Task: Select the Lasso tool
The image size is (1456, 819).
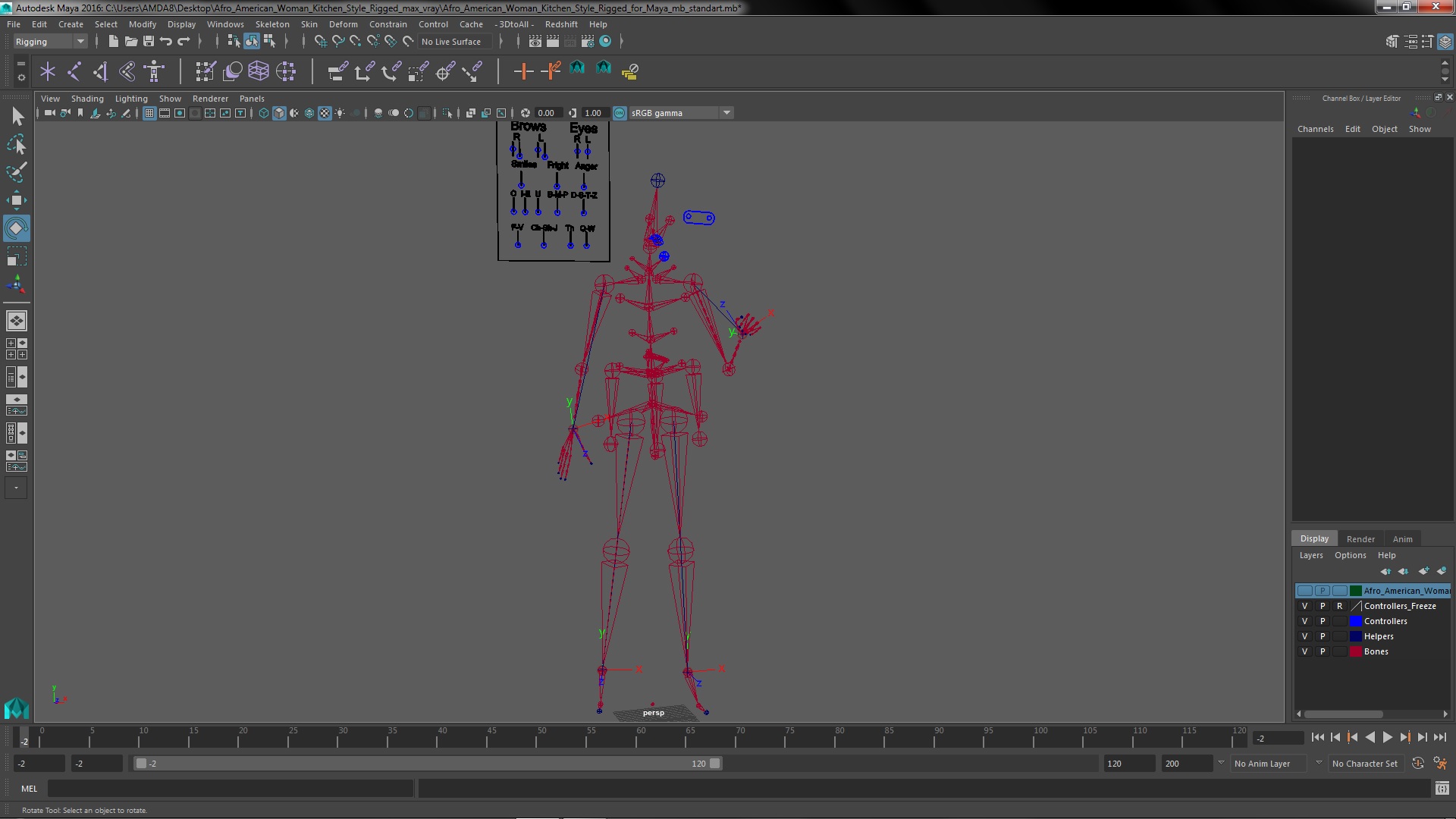Action: tap(17, 144)
